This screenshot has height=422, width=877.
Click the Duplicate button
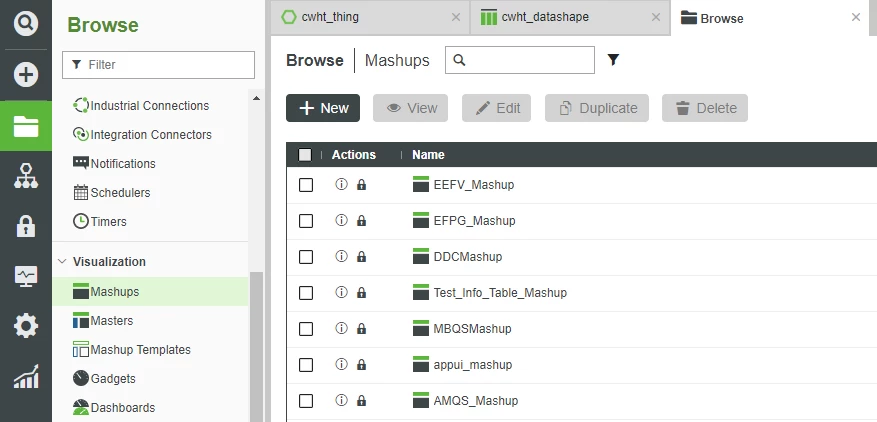(x=597, y=108)
